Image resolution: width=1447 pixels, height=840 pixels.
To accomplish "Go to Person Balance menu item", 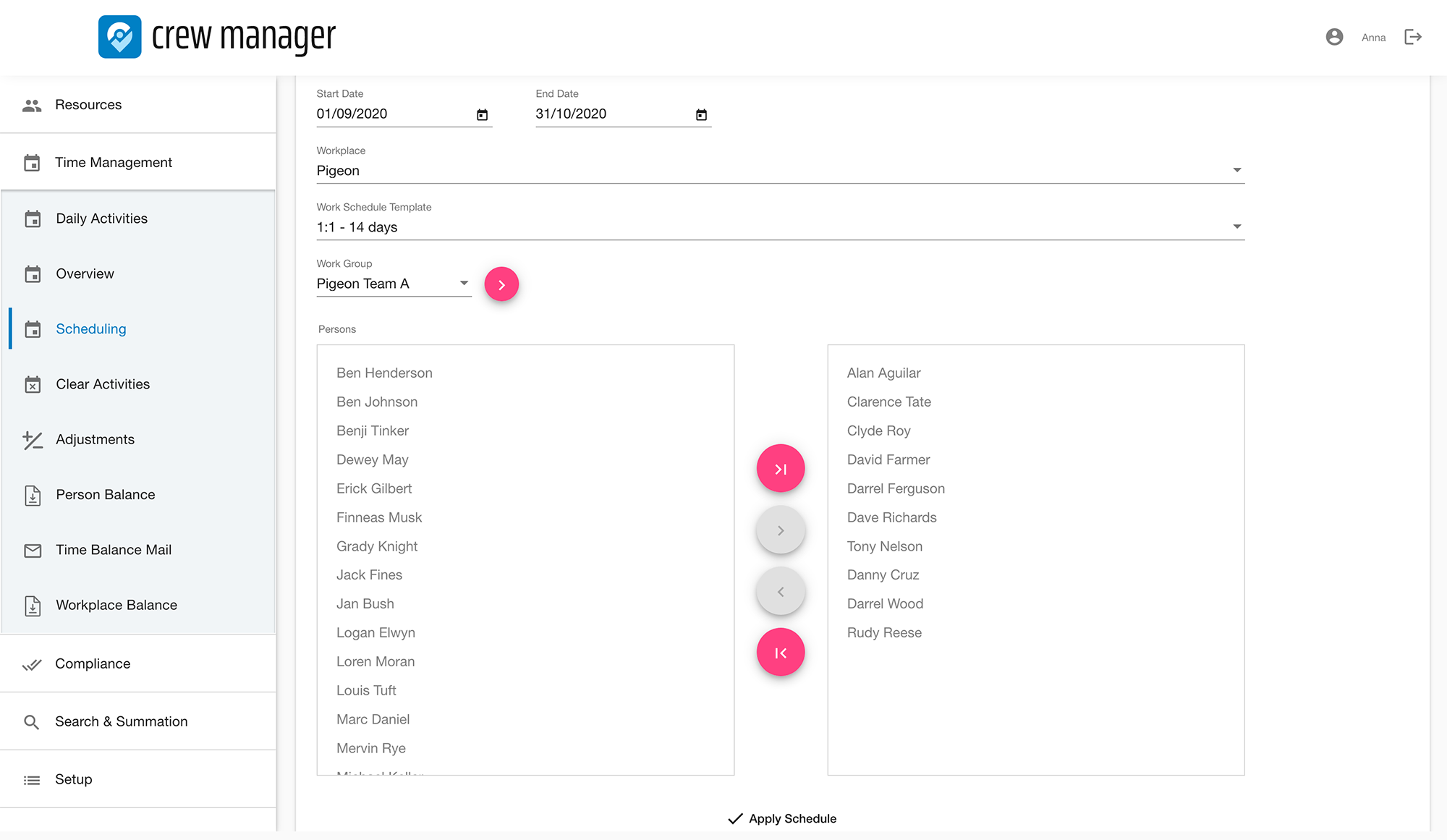I will point(106,495).
